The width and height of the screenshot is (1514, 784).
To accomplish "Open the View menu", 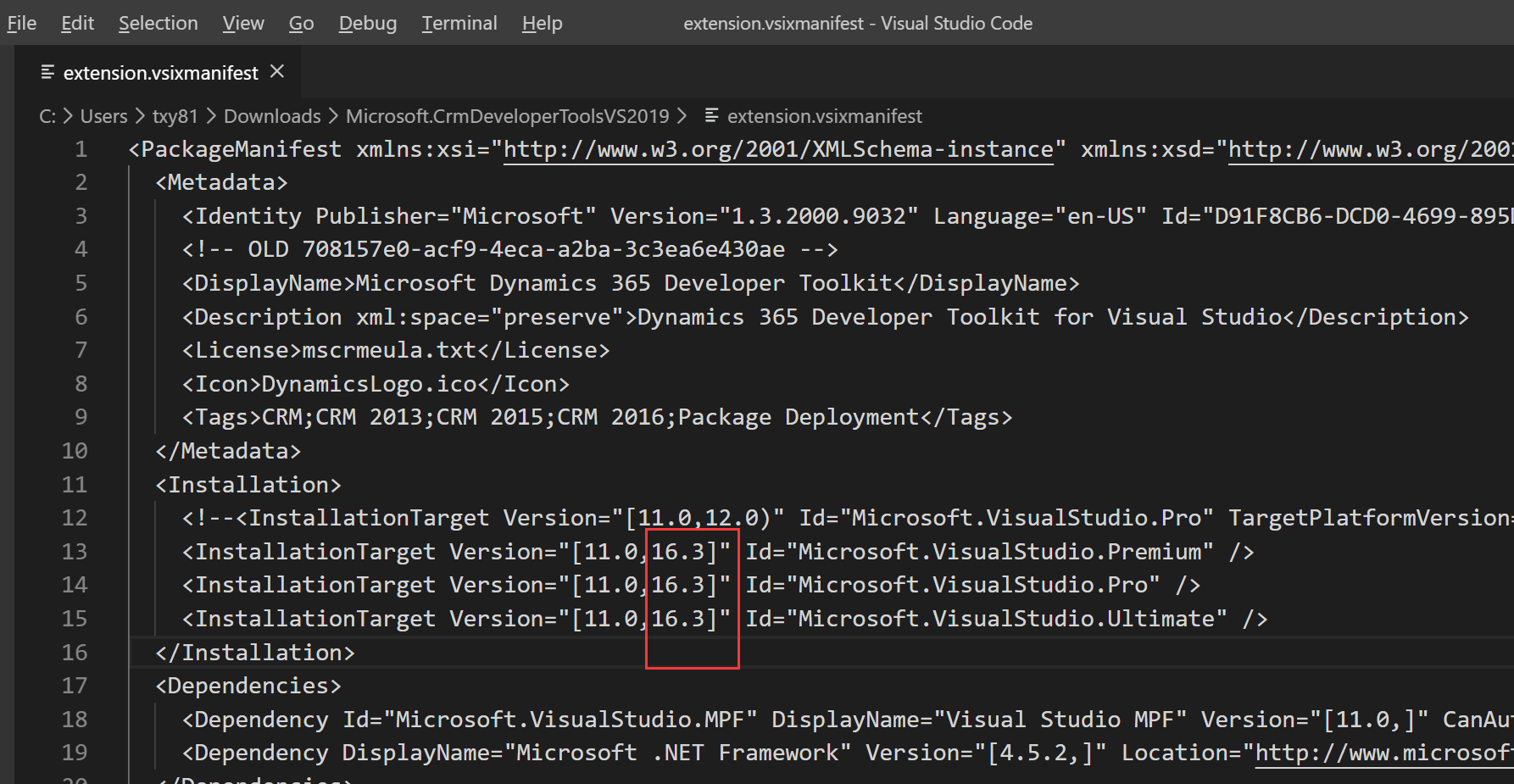I will (x=243, y=23).
